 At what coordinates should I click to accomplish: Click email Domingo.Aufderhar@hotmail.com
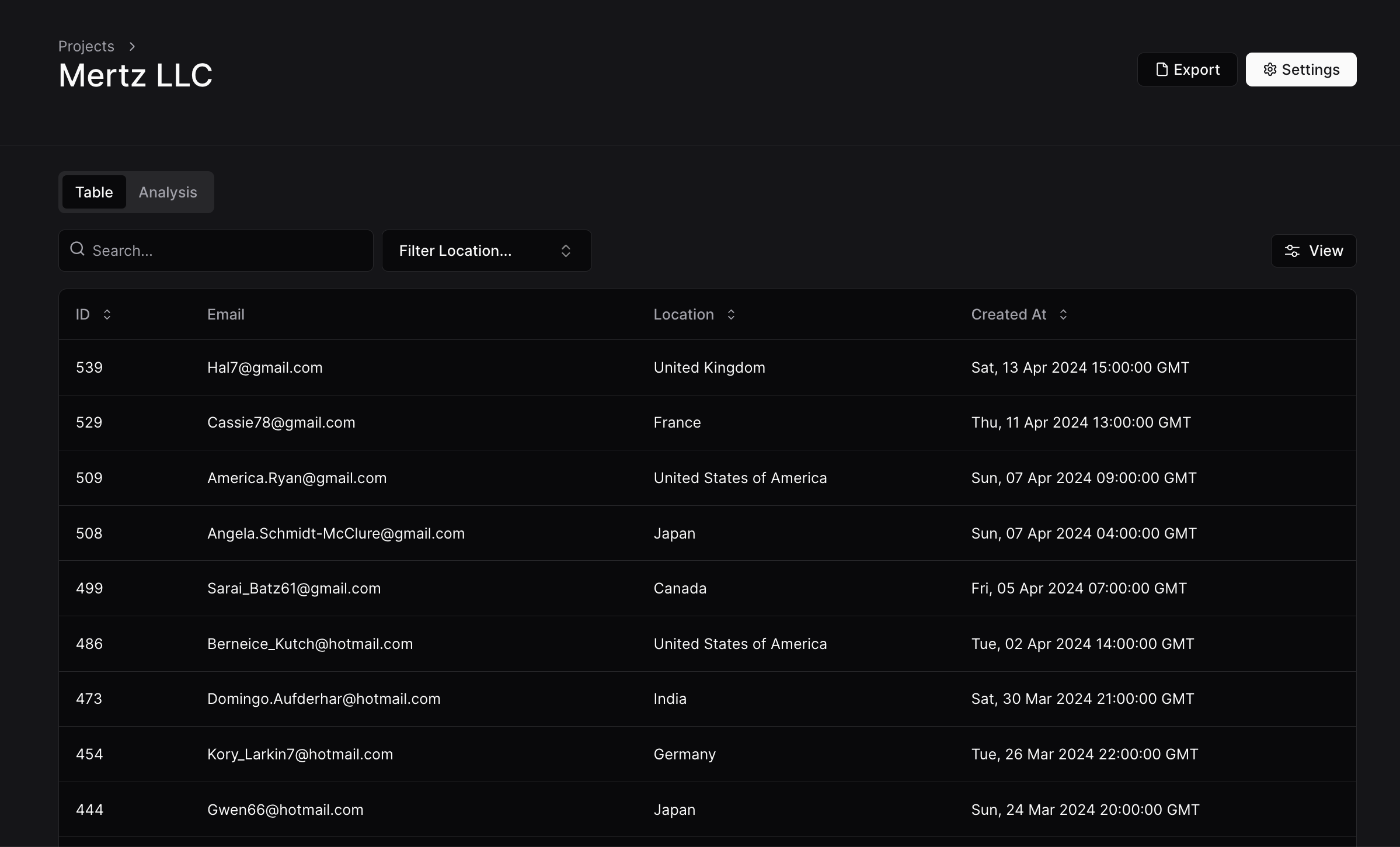(x=324, y=699)
